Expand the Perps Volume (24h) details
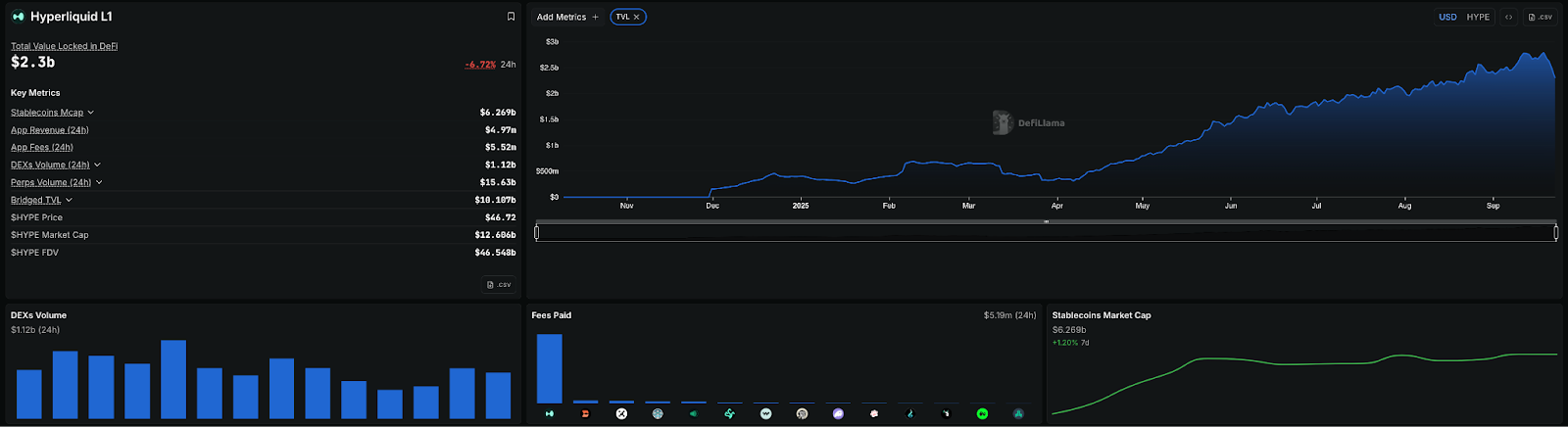The width and height of the screenshot is (1568, 427). coord(99,182)
